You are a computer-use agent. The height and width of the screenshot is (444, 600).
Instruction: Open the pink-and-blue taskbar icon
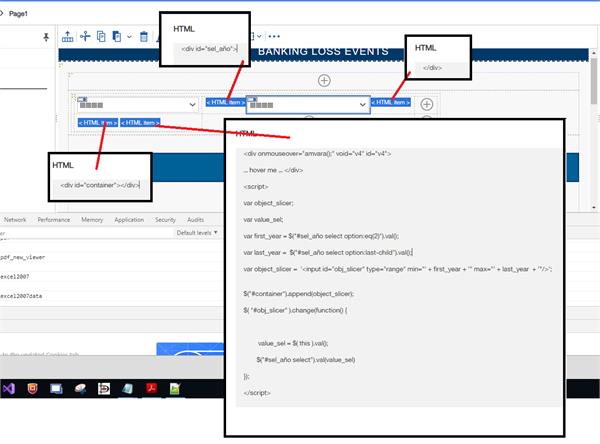(x=80, y=389)
